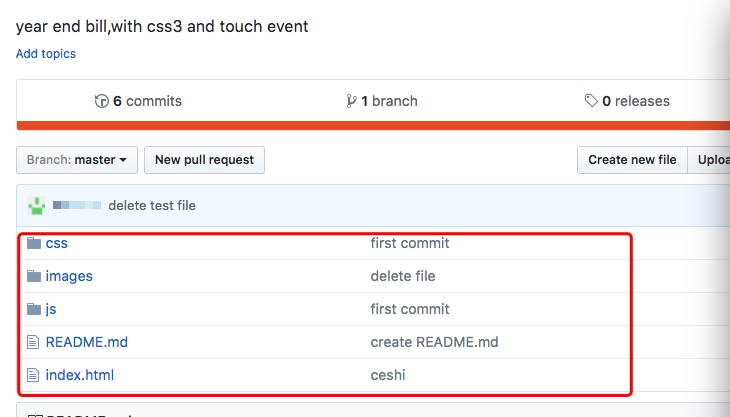Click the images folder icon
The image size is (730, 417).
click(x=34, y=276)
